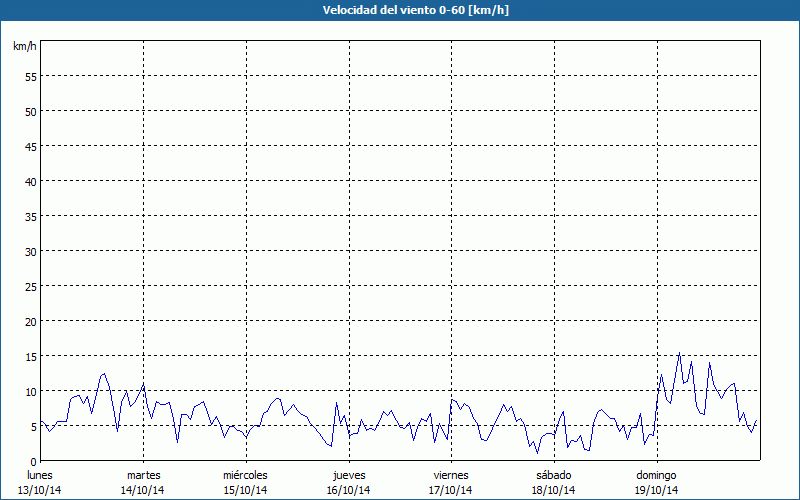Select the 'viernes' day label
This screenshot has height=500, width=800.
(451, 475)
